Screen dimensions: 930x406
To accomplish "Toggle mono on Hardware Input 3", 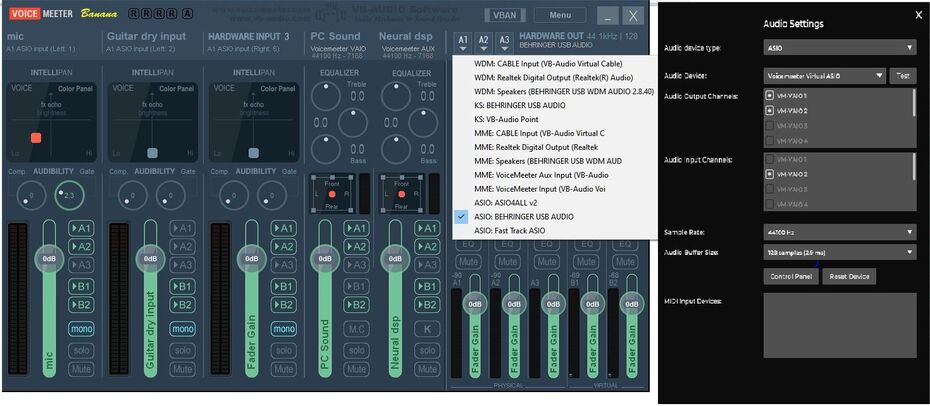I will 284,328.
